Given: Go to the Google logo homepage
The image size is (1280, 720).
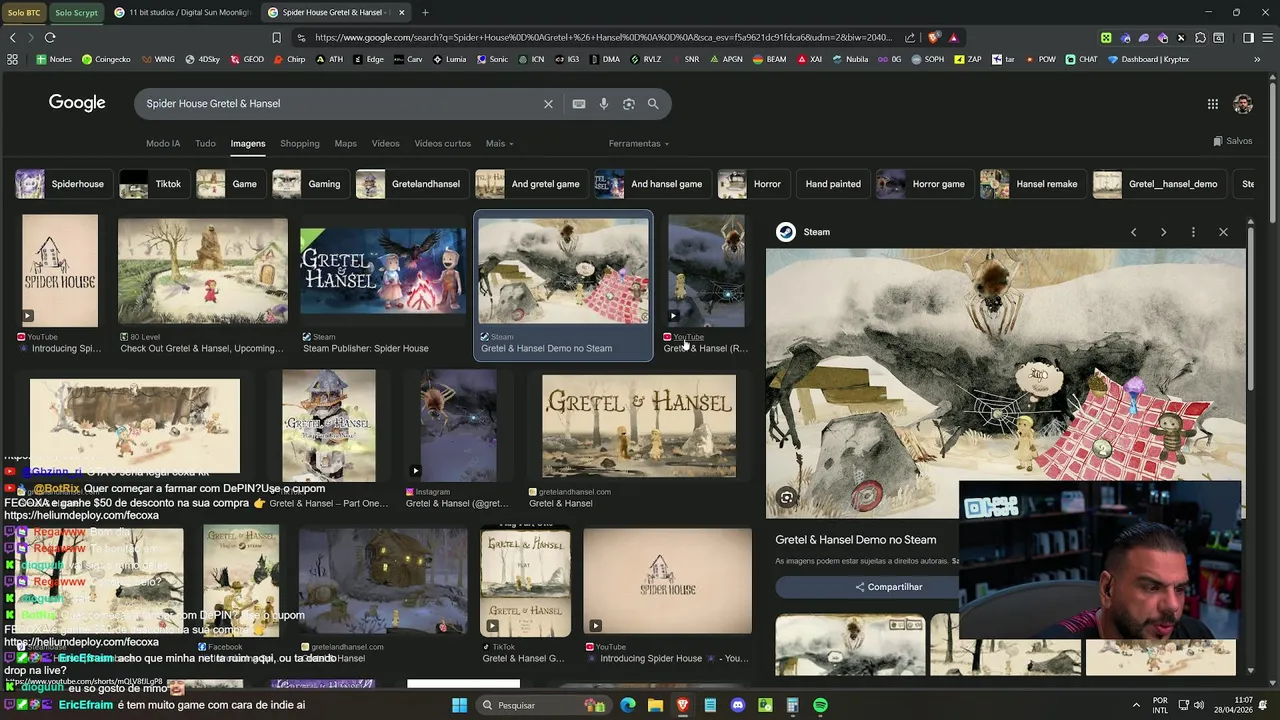Looking at the screenshot, I should pos(77,103).
